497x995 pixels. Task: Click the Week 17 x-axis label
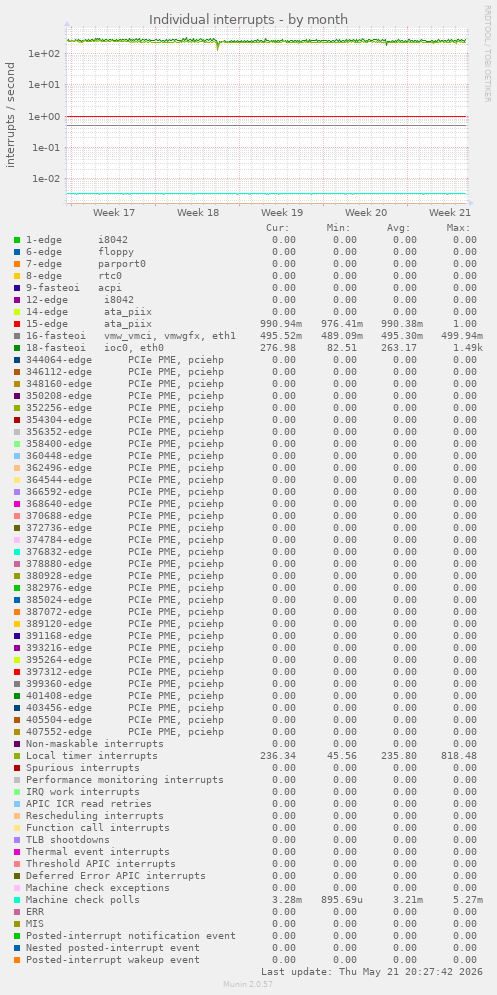tap(114, 213)
